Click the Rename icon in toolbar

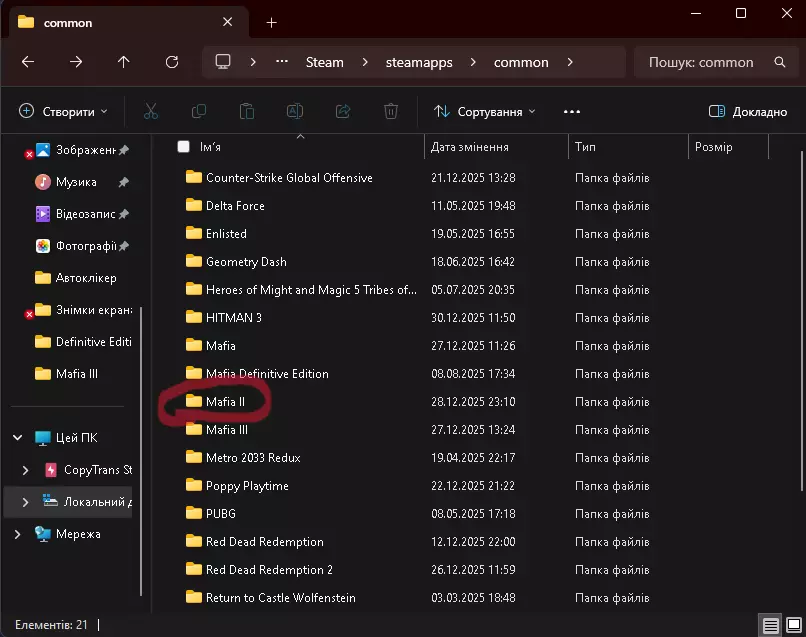(295, 112)
